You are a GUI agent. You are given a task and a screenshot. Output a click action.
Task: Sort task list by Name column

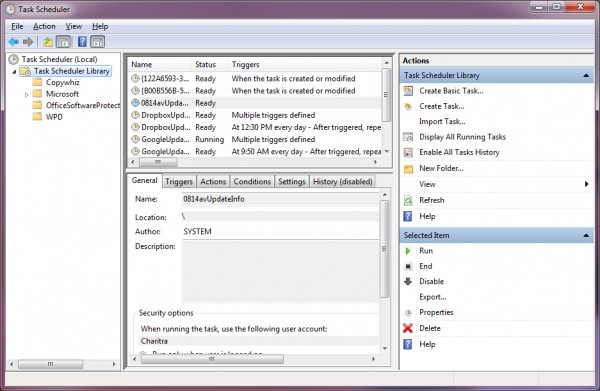[160, 64]
